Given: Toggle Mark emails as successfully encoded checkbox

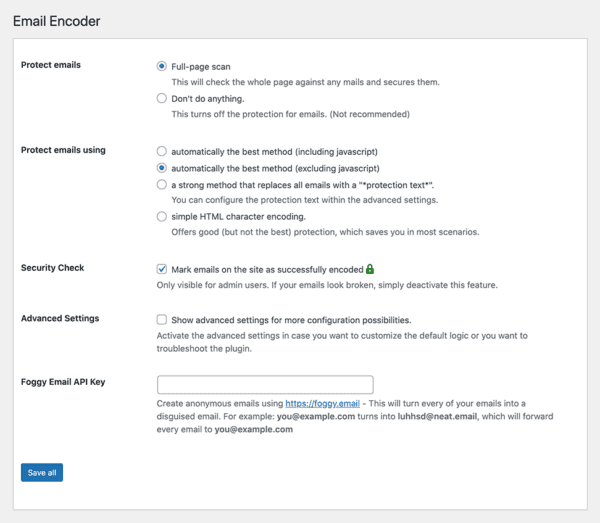Looking at the screenshot, I should [162, 269].
